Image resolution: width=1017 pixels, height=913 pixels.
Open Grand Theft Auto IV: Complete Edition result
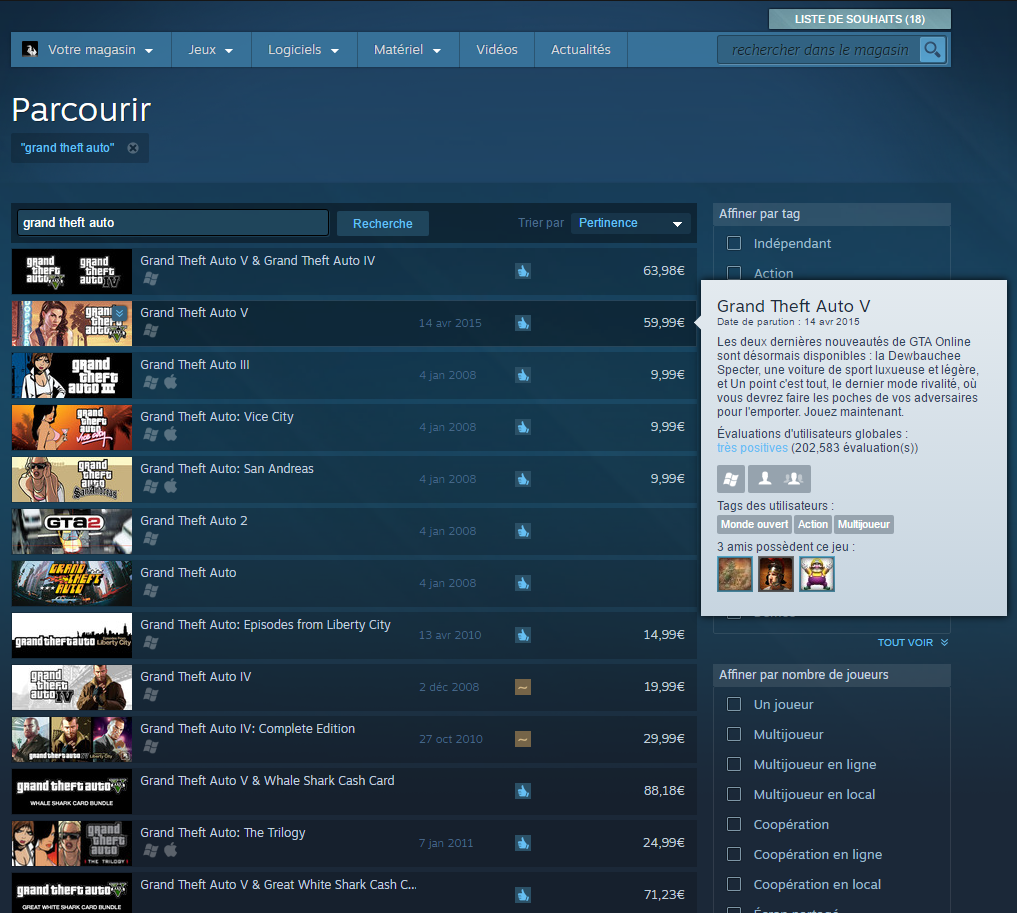353,739
